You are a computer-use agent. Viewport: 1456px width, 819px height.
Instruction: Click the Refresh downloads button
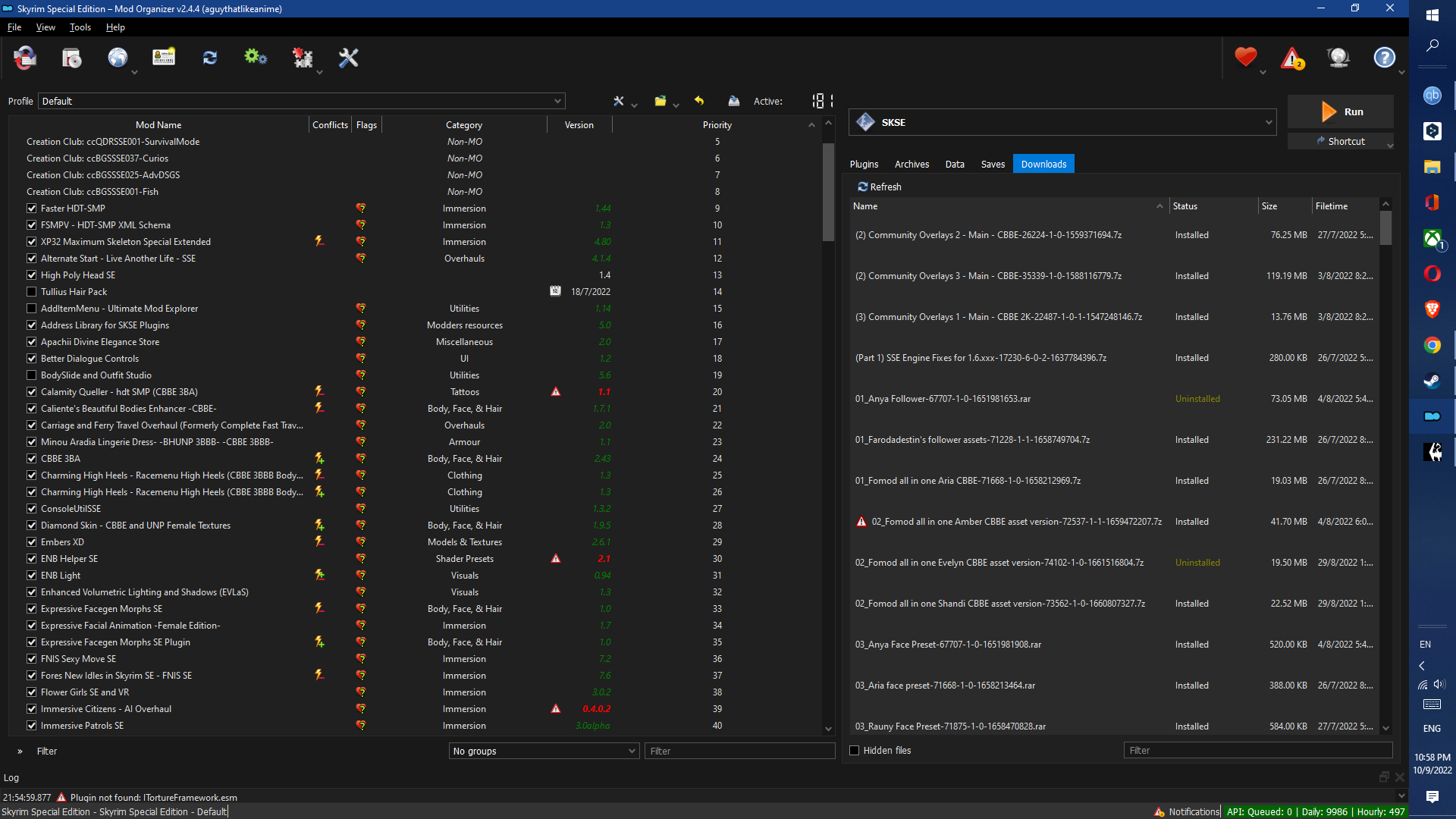[880, 187]
